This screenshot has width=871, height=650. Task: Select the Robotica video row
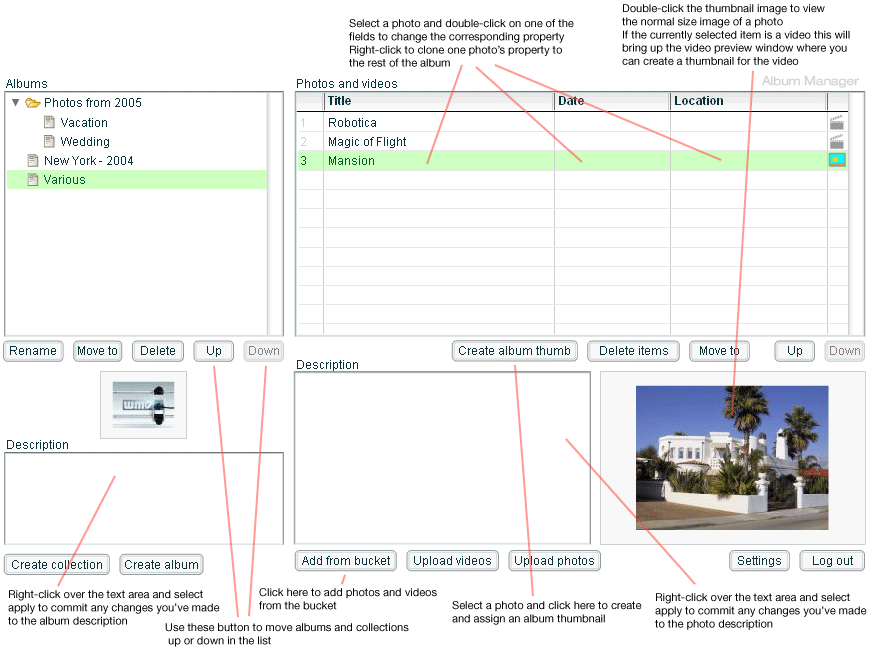(x=572, y=122)
